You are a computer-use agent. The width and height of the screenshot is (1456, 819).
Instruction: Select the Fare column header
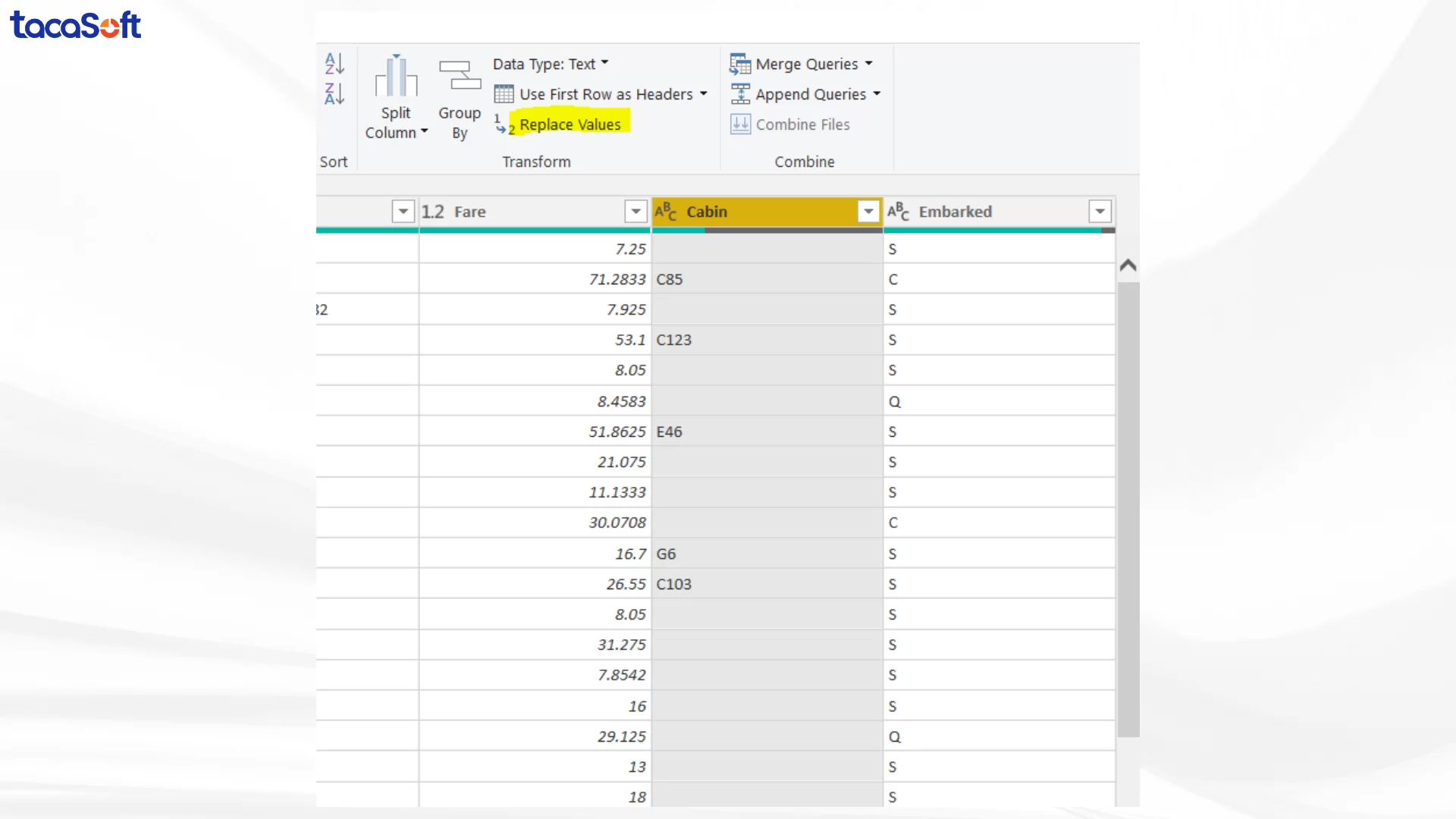click(535, 212)
